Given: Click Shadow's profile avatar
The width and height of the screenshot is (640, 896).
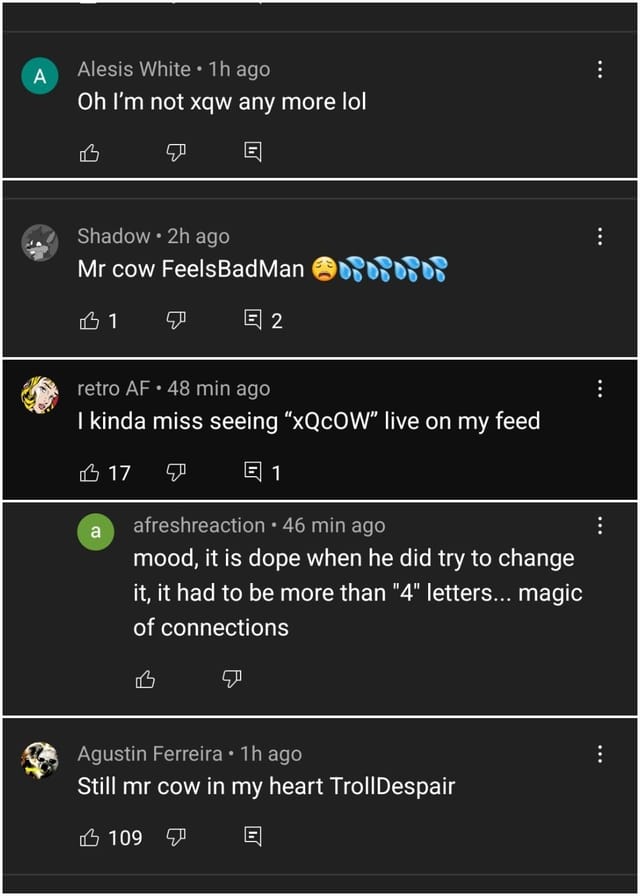Looking at the screenshot, I should click(40, 243).
